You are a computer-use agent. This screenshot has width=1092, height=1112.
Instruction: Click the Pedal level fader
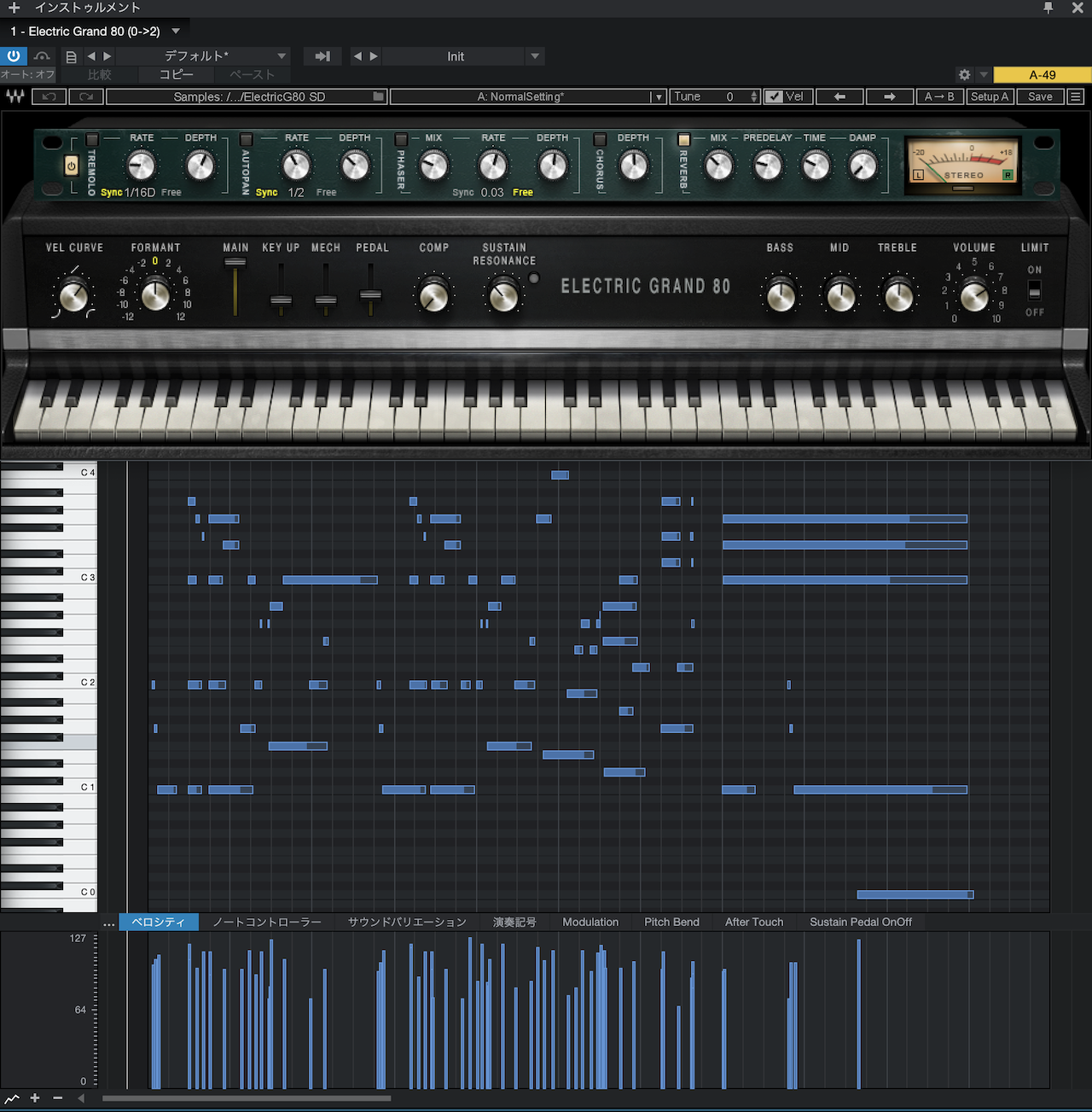[x=370, y=294]
